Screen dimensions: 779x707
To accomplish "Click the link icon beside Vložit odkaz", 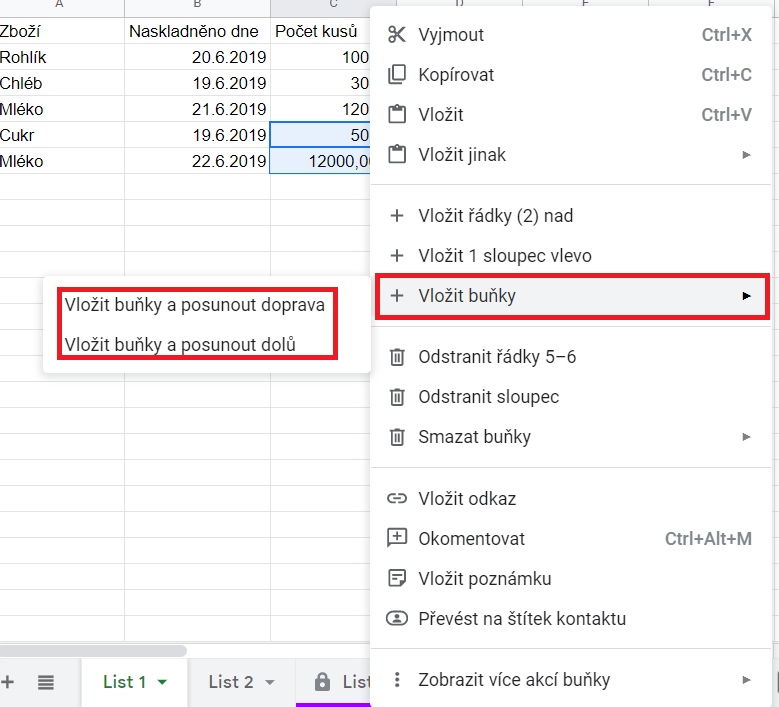I will pyautogui.click(x=397, y=498).
